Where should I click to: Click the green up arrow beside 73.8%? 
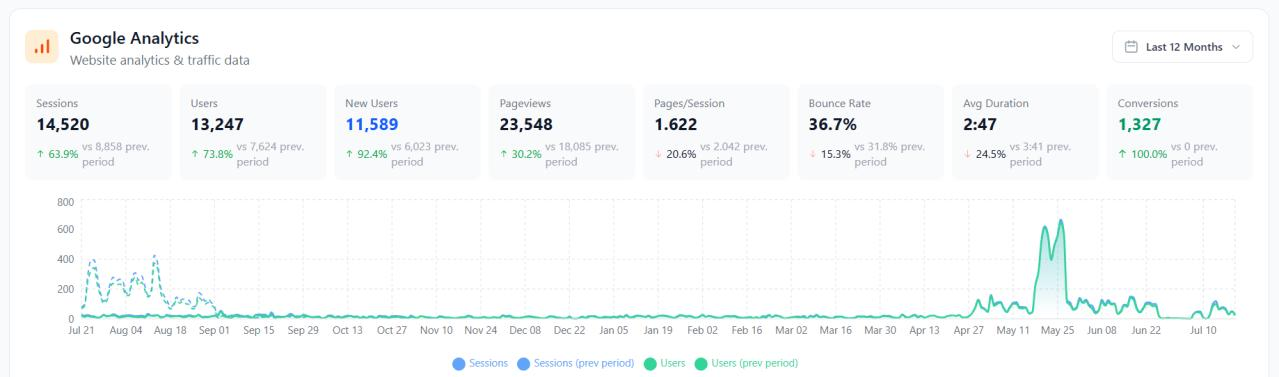[x=195, y=154]
